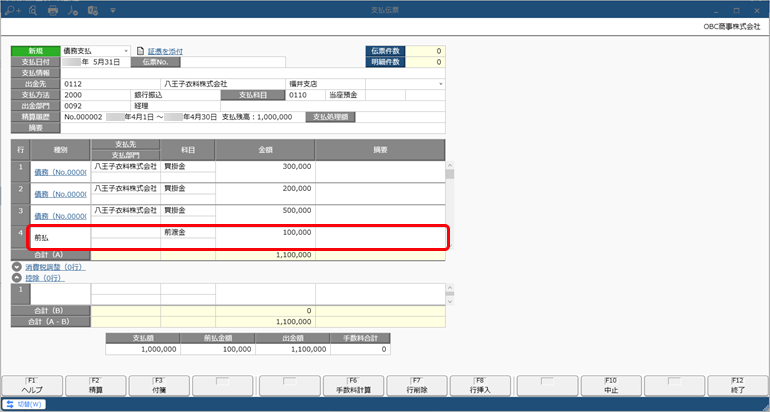Click the 控除(0行) link

tap(45, 278)
